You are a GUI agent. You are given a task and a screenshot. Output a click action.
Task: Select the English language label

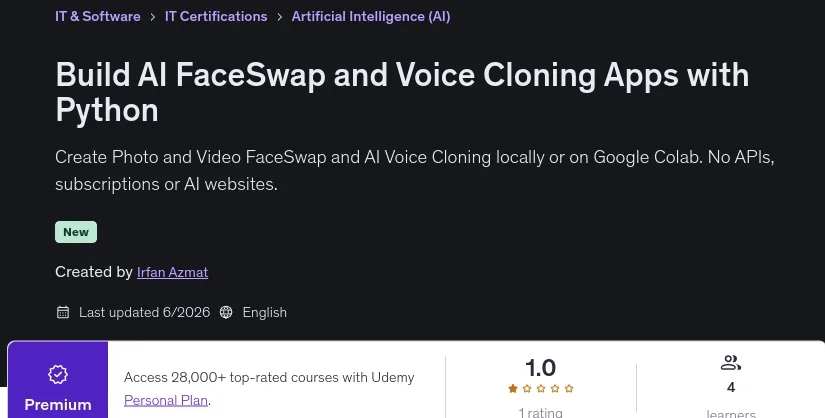pyautogui.click(x=265, y=312)
